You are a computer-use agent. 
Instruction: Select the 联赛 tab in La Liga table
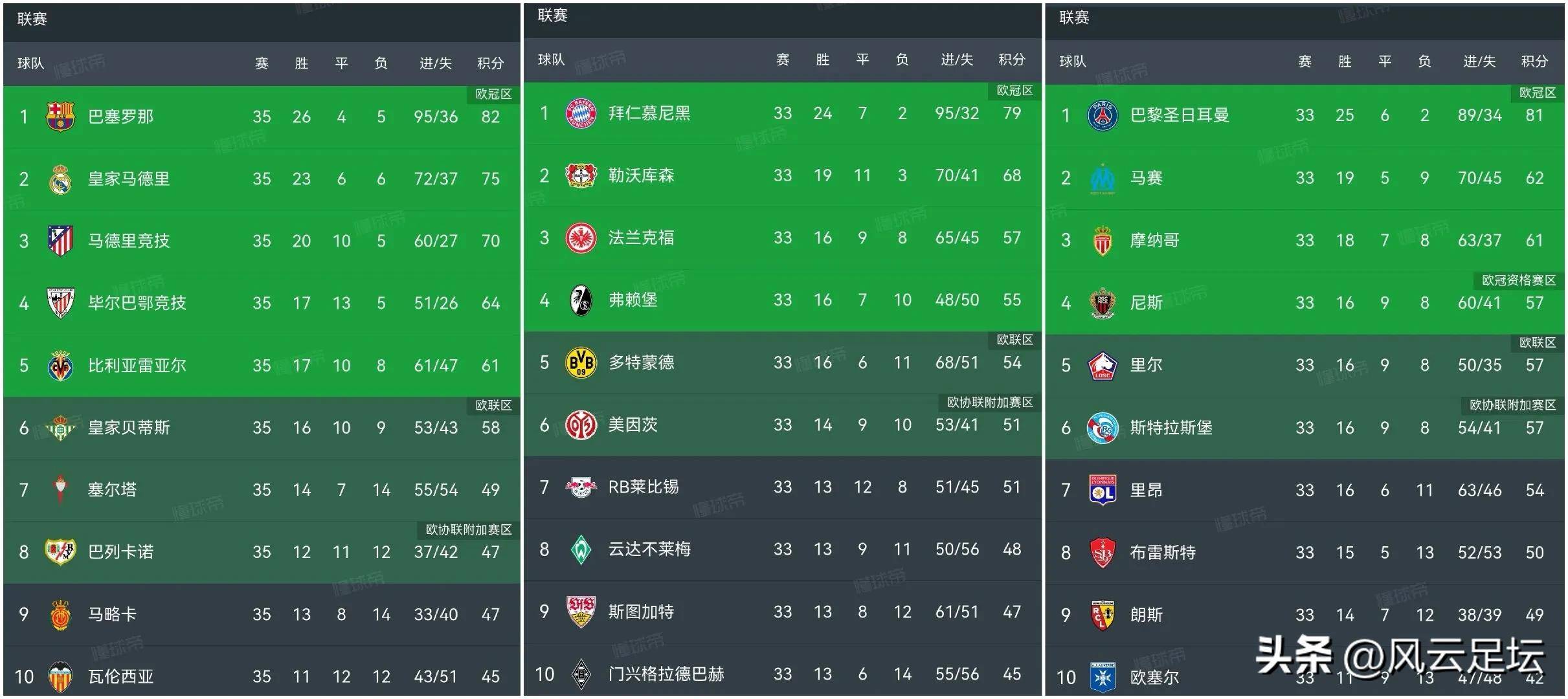(x=32, y=19)
